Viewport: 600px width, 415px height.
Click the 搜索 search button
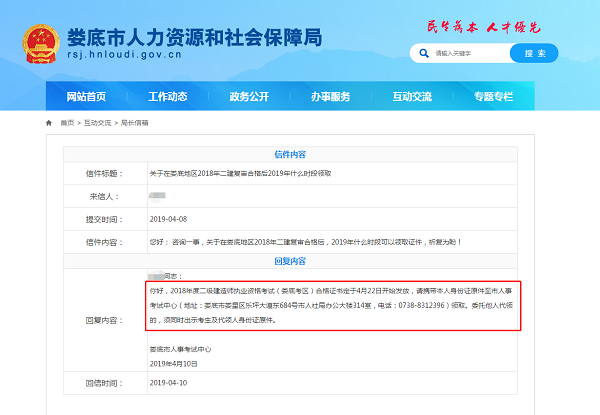(x=534, y=53)
